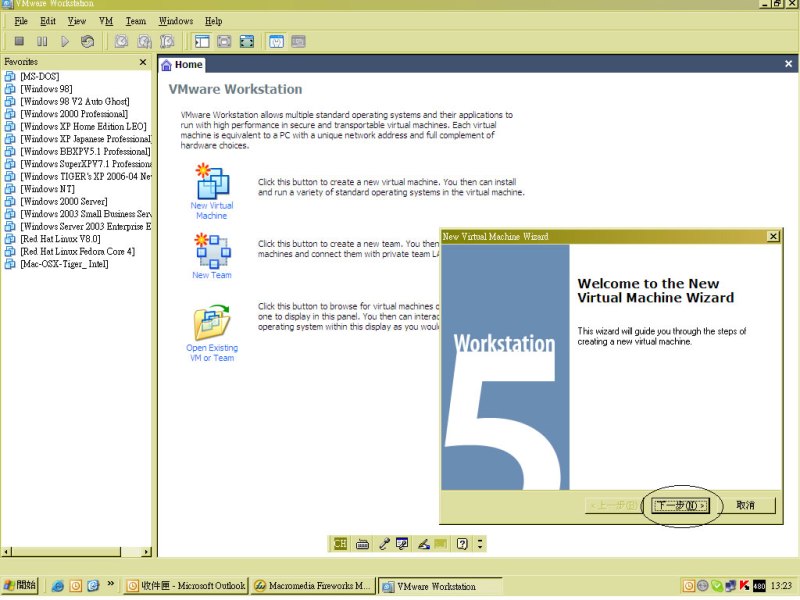Screen dimensions: 800x600
Task: Click the New Virtual Machine icon
Action: pos(212,181)
